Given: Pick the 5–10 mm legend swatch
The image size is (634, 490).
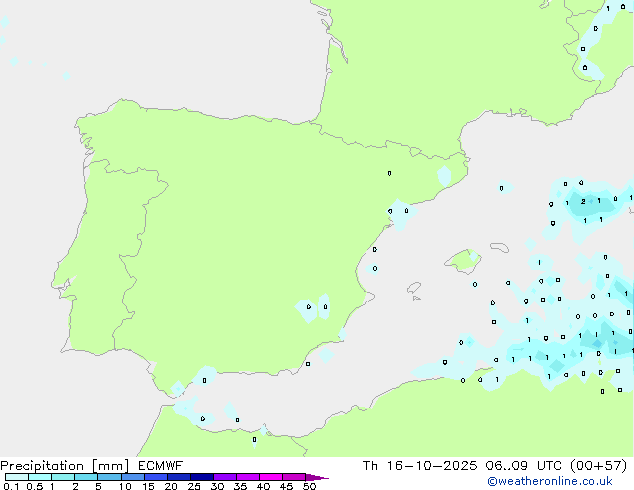Looking at the screenshot, I should (109, 477).
